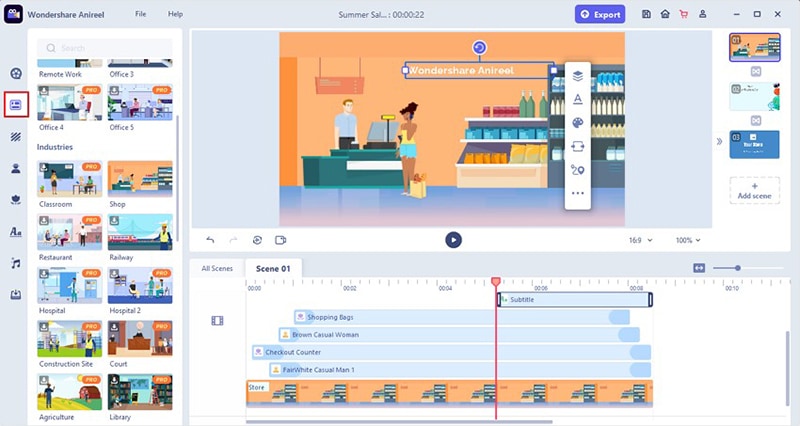Select the Office 4 template thumbnail
The image size is (800, 426).
coord(69,103)
